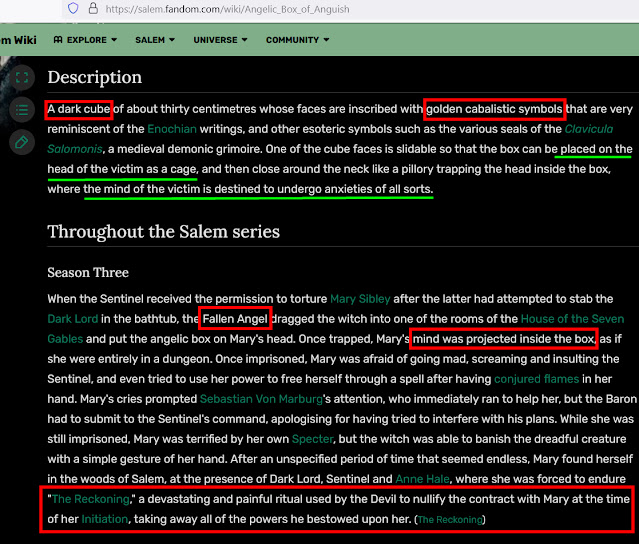This screenshot has height=544, width=639.
Task: Click the Throughout the Salem series heading
Action: [163, 231]
